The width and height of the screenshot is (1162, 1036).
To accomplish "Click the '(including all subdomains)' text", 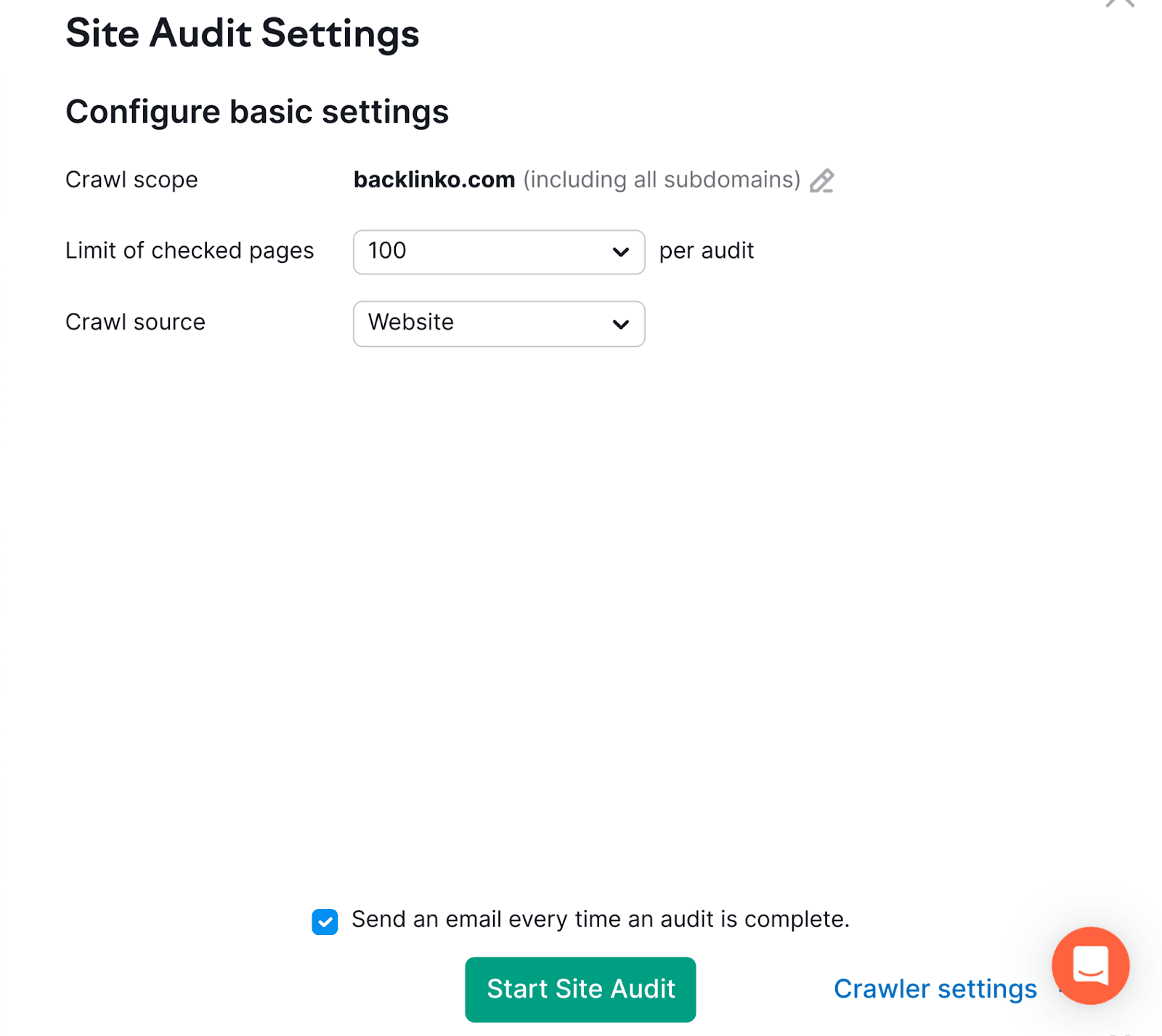I will point(662,179).
